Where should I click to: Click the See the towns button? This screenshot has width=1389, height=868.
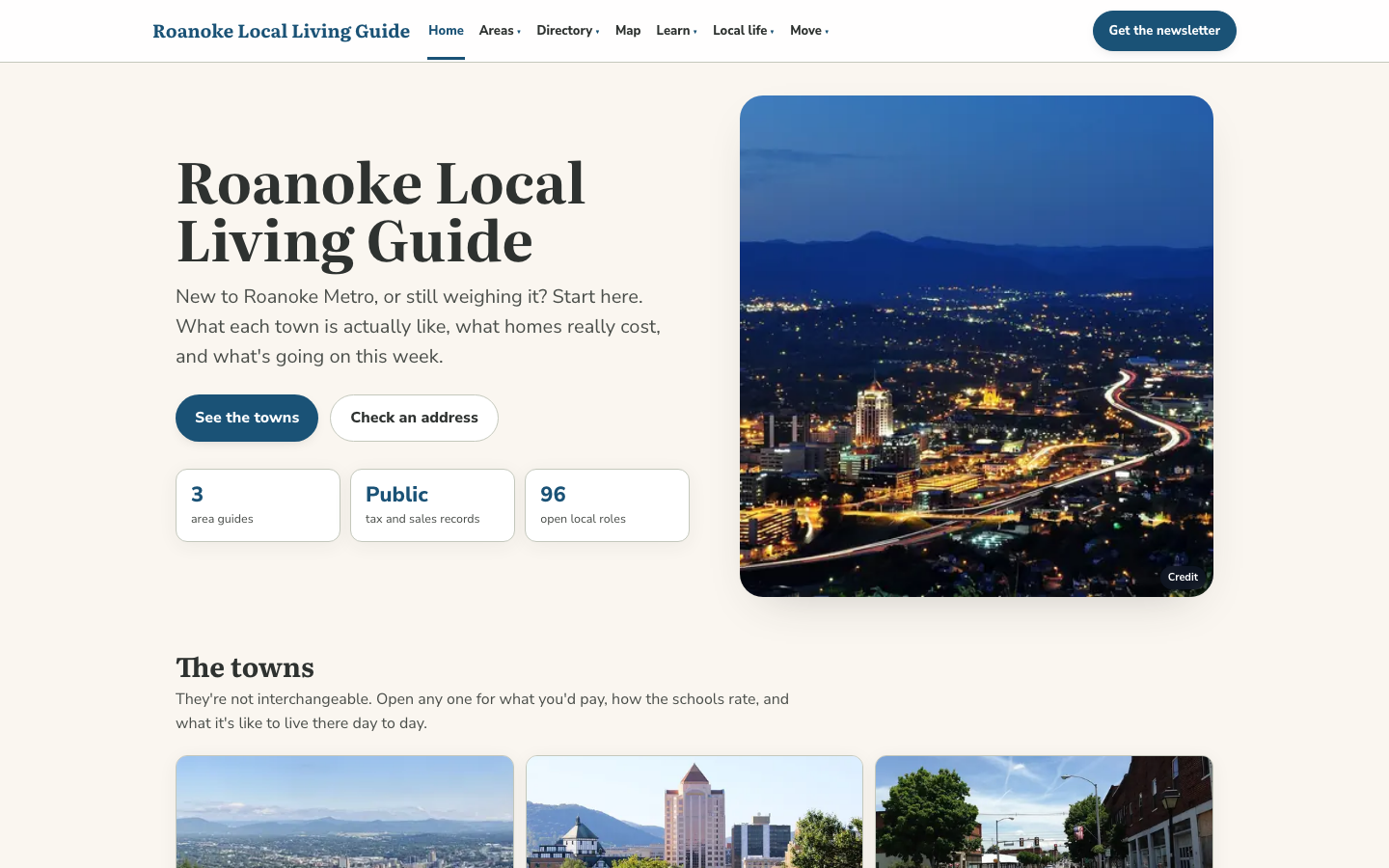[x=247, y=418]
